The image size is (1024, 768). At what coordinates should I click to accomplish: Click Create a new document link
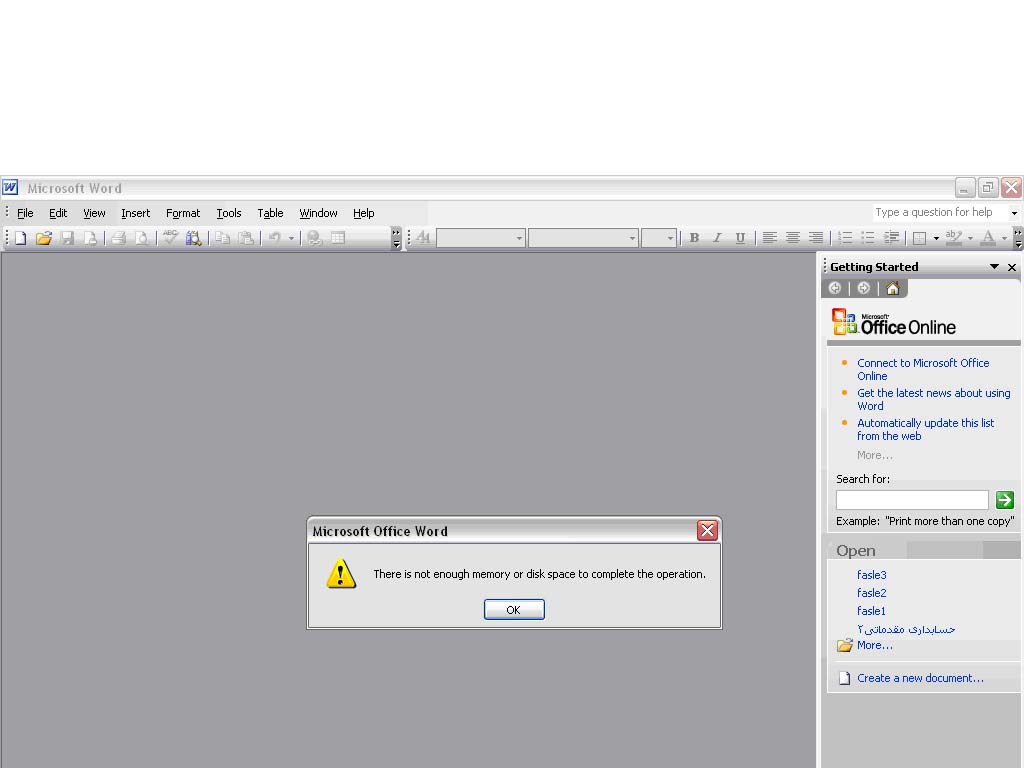click(920, 678)
